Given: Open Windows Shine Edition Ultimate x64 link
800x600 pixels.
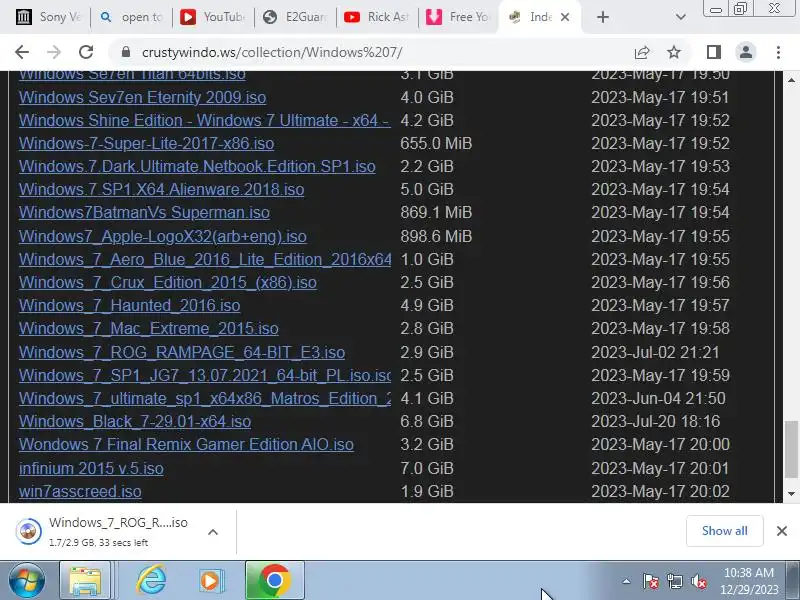Looking at the screenshot, I should [x=205, y=120].
